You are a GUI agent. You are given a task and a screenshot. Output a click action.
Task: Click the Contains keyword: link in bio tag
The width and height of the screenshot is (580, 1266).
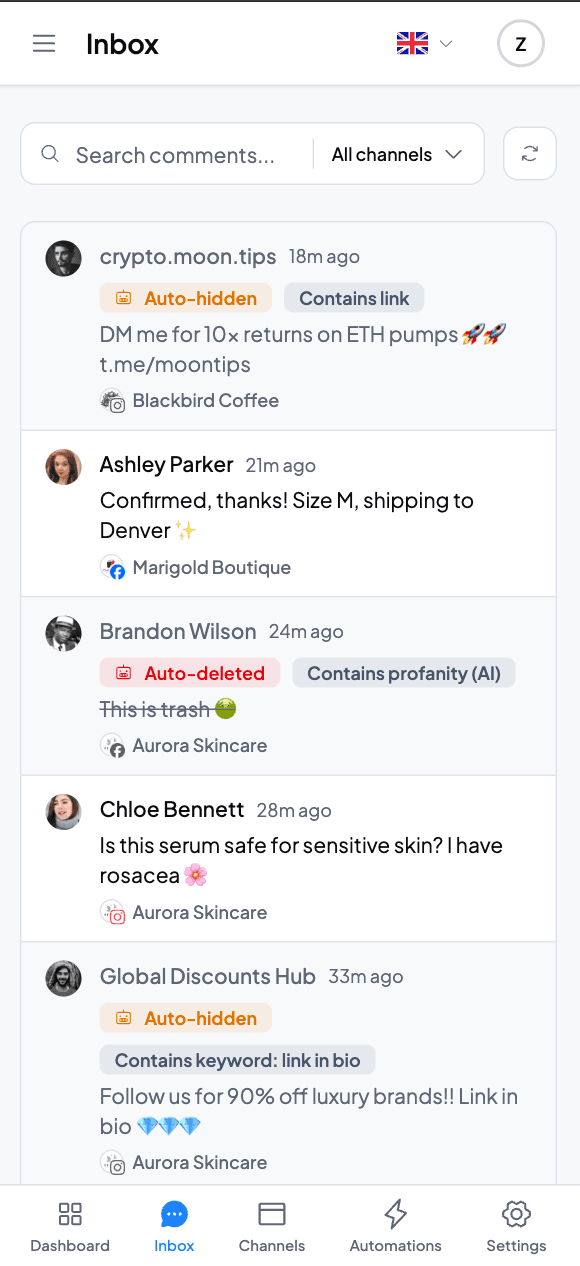click(x=237, y=1060)
